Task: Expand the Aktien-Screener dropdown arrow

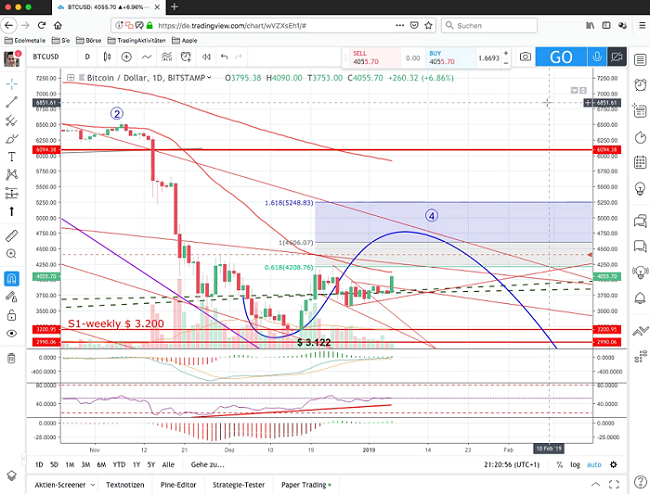Action: point(93,485)
